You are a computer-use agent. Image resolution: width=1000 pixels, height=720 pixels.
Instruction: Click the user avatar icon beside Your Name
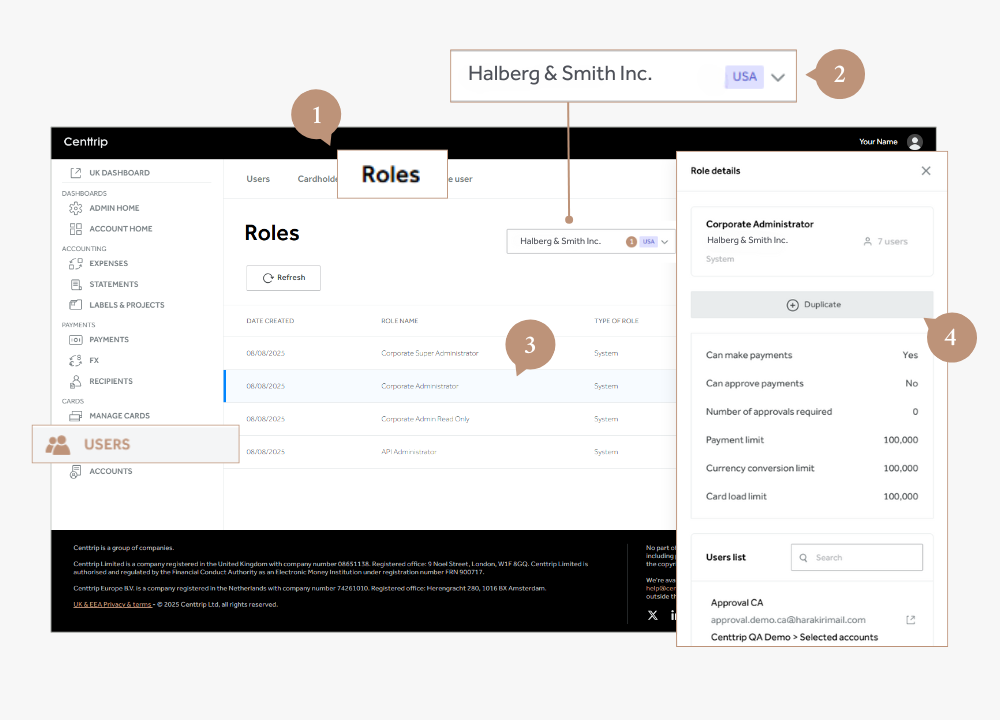915,142
